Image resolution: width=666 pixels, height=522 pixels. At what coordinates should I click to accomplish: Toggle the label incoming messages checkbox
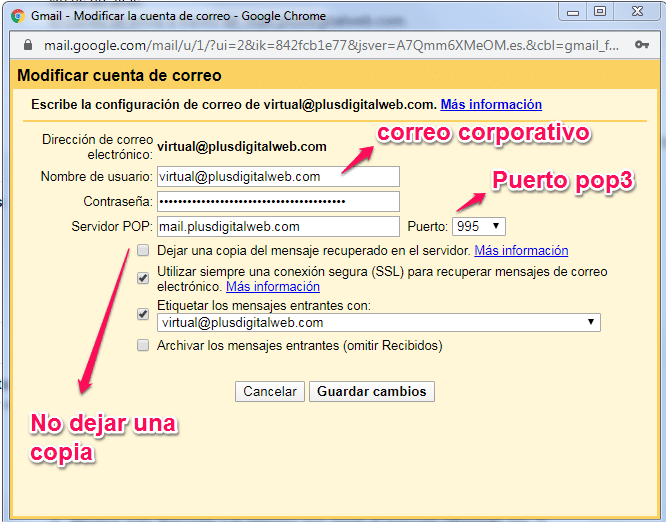coord(143,314)
